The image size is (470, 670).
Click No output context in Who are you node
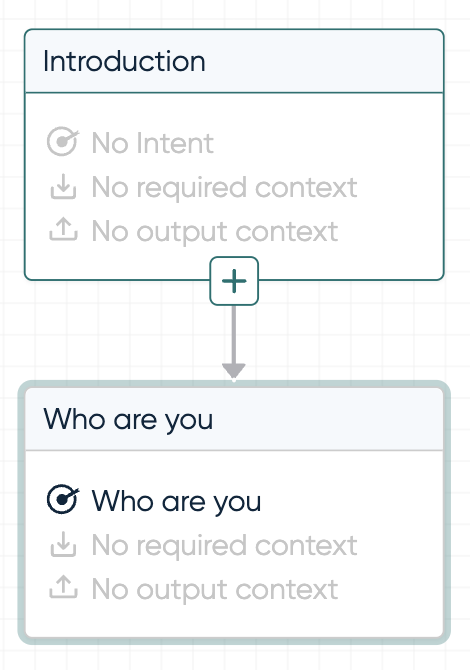click(x=215, y=589)
